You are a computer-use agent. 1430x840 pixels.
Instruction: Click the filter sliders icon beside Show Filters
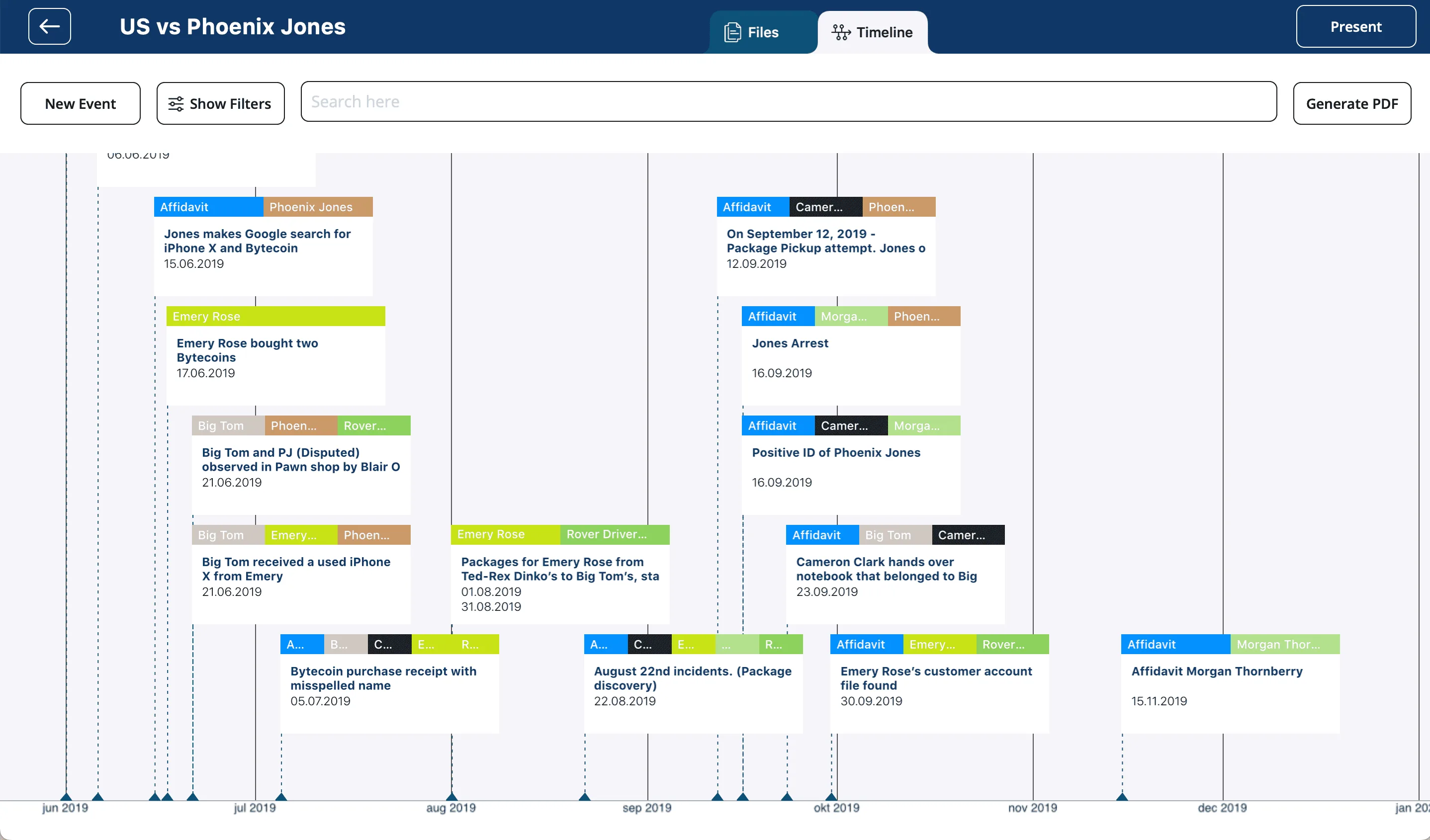click(176, 103)
